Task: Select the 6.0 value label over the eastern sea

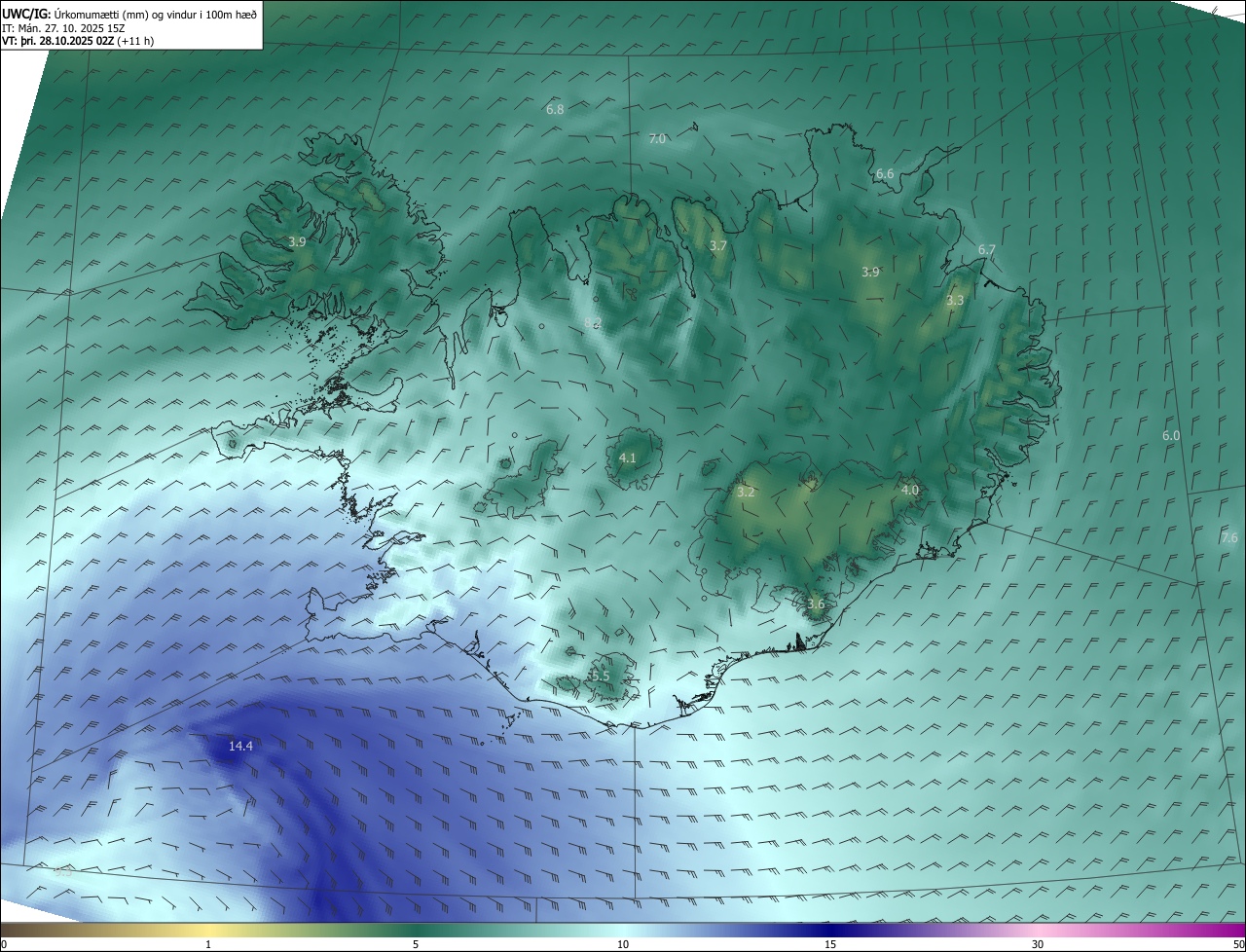Action: click(1171, 436)
